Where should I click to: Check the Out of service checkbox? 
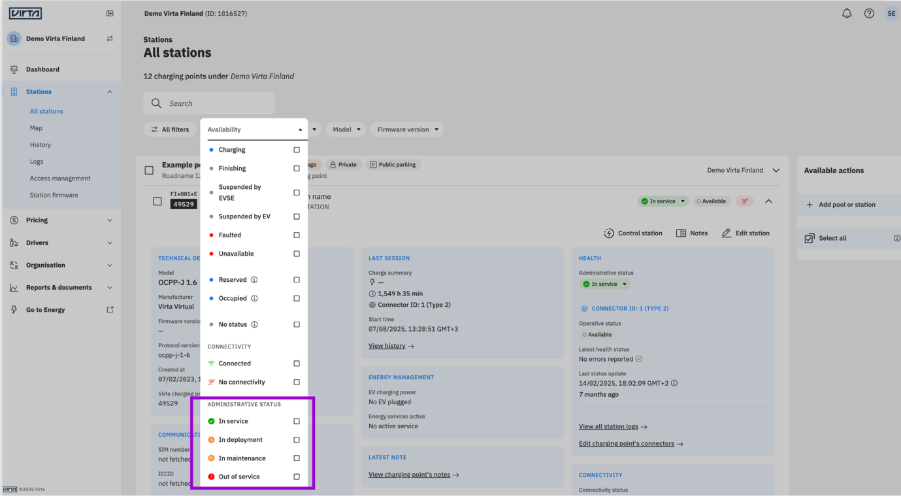click(297, 476)
